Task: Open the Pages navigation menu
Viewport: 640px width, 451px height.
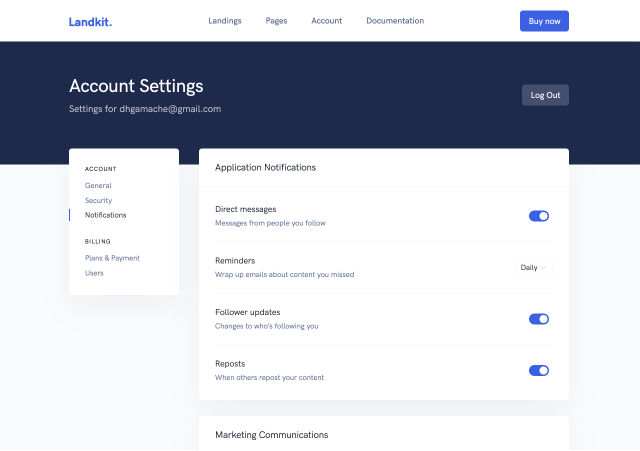Action: coord(276,21)
